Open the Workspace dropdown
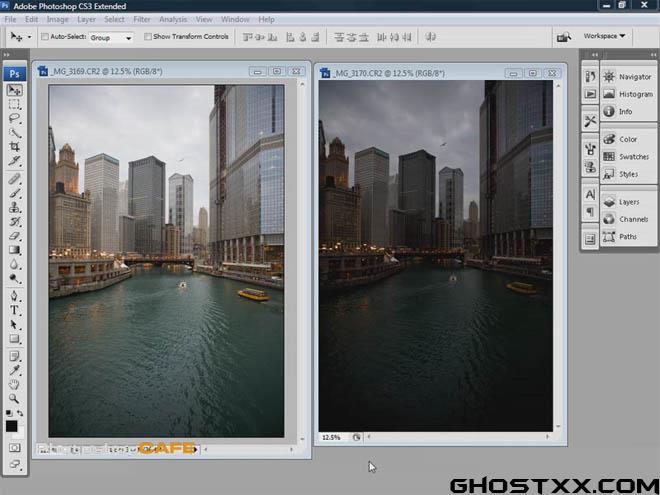This screenshot has width=660, height=495. [x=604, y=36]
